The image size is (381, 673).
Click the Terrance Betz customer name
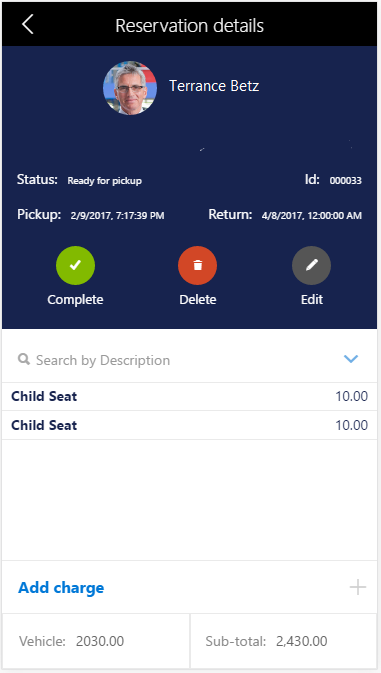(214, 86)
